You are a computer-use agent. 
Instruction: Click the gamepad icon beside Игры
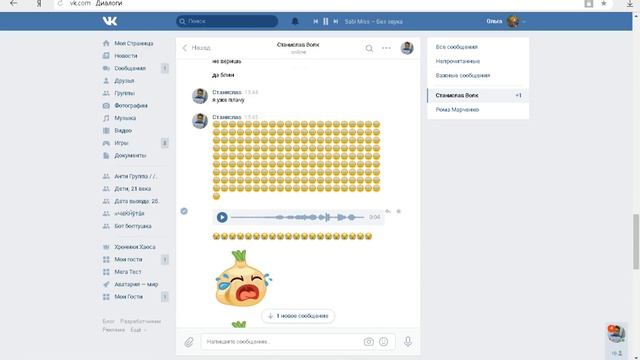(x=106, y=143)
